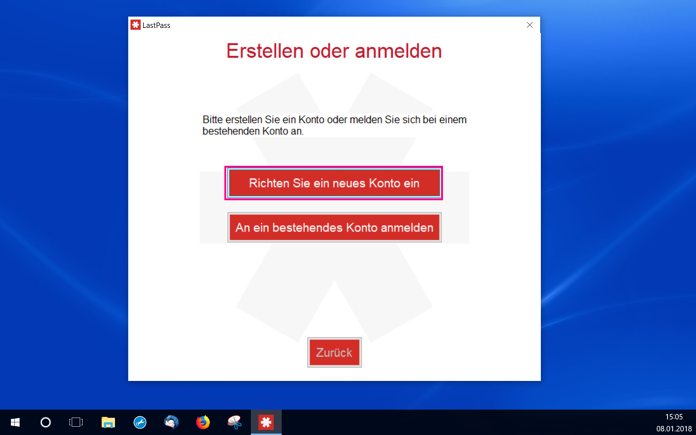Open the taskbar clock showing 15:05
Screen dimensions: 696x435
pos(674,417)
